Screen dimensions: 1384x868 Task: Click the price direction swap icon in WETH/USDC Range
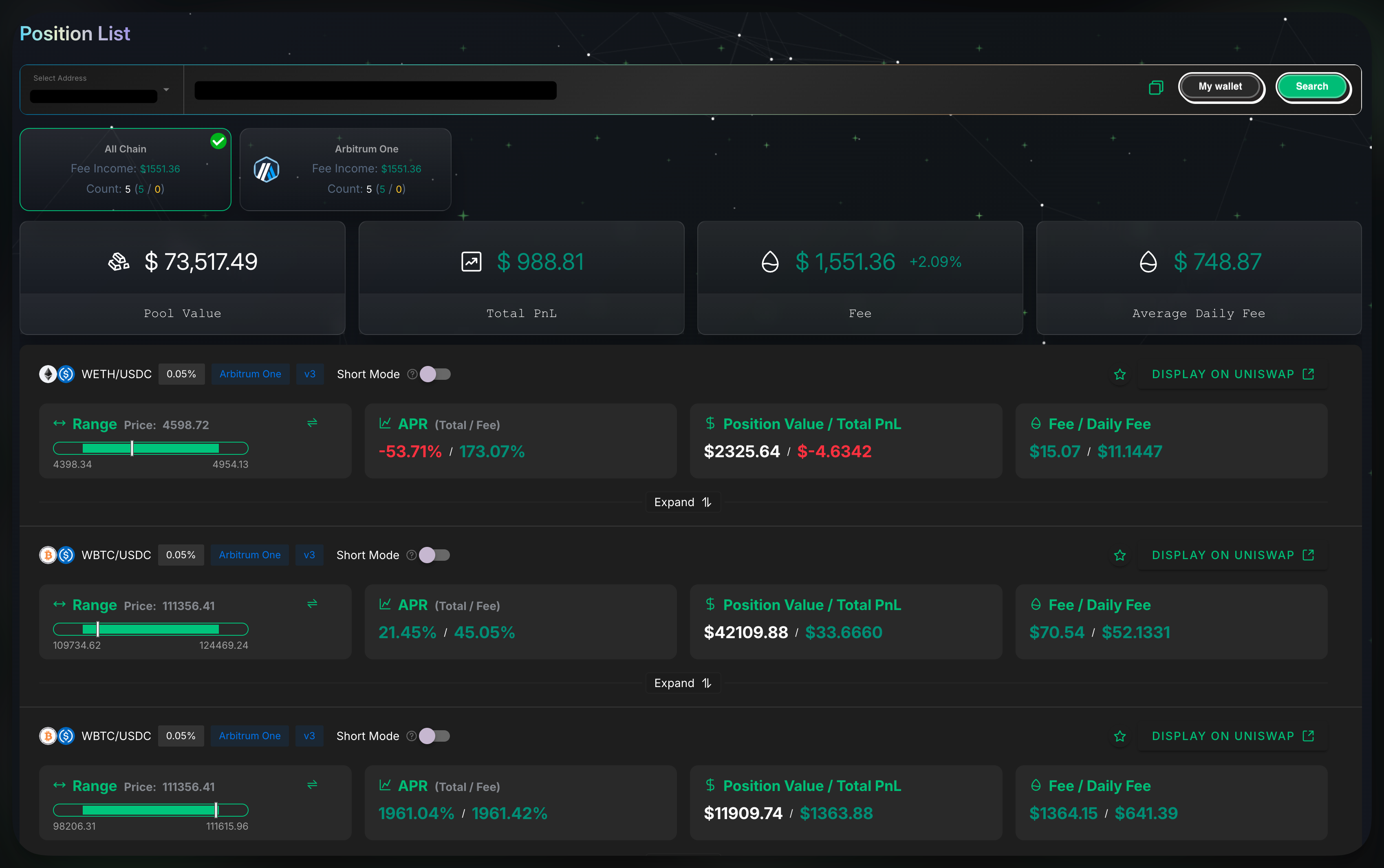[x=312, y=423]
